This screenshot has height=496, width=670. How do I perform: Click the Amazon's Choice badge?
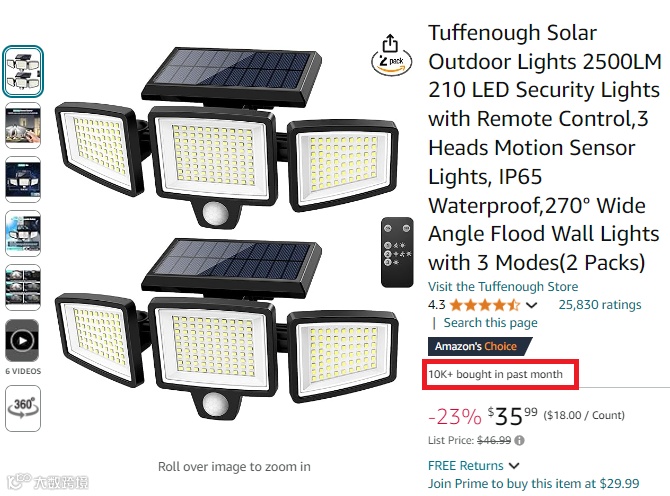475,346
